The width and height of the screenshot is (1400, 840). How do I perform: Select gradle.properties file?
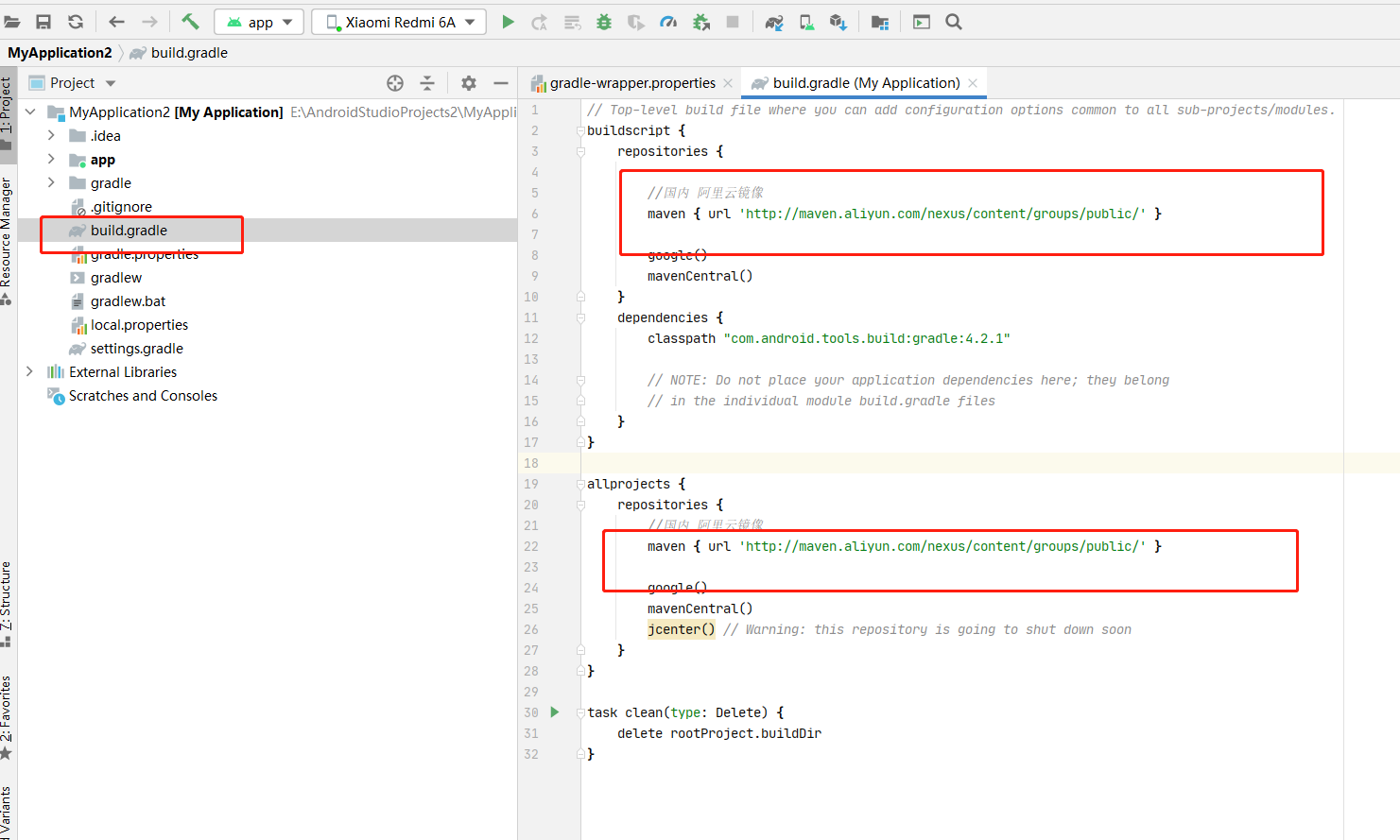[x=145, y=254]
